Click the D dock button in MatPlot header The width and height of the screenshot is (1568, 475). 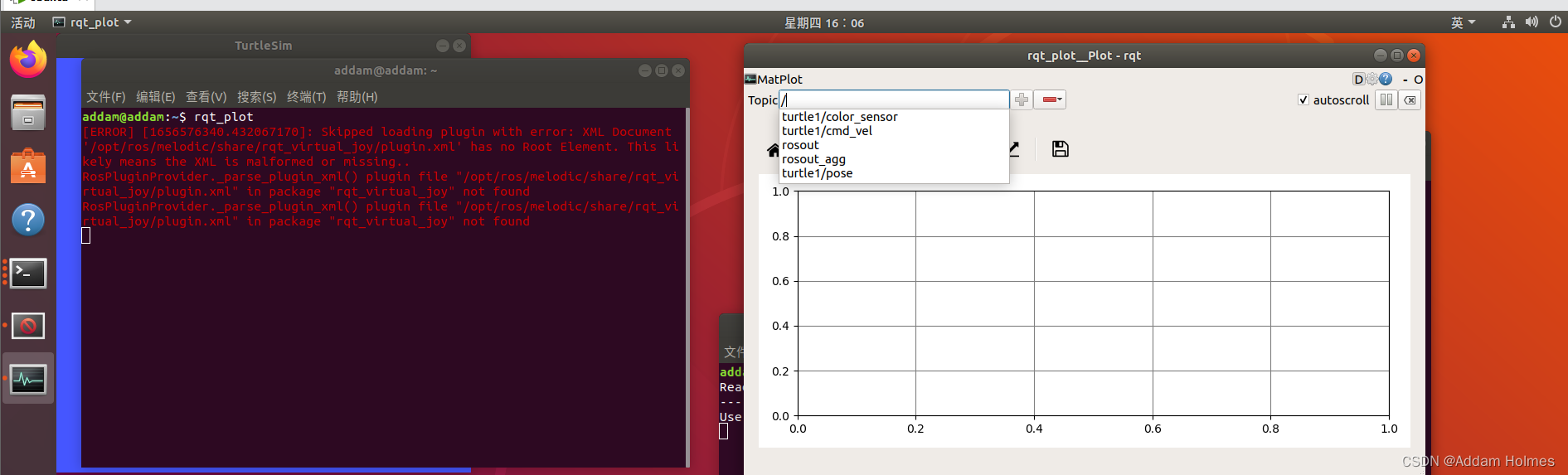1358,80
